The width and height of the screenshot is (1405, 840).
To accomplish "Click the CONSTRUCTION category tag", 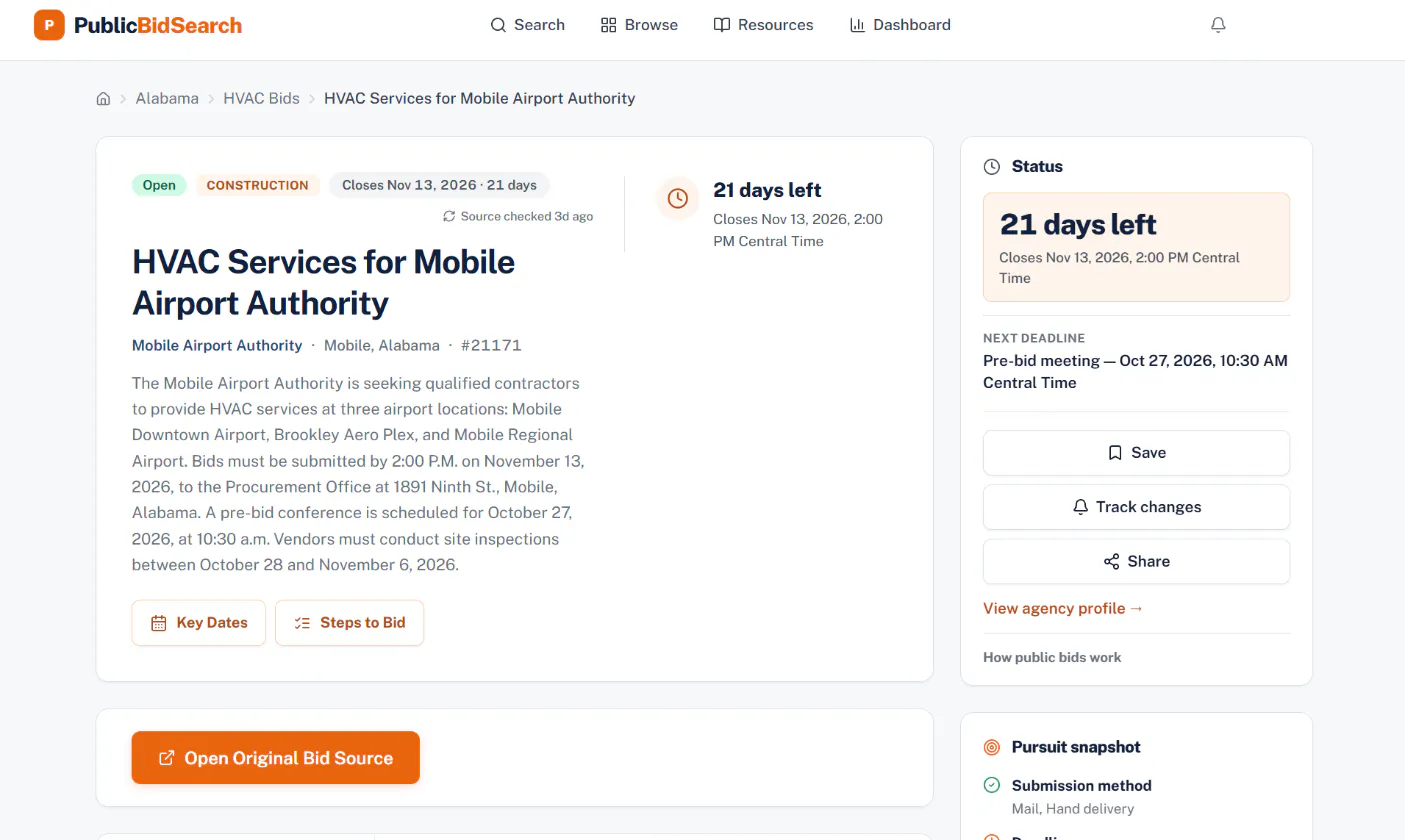I will coord(257,185).
